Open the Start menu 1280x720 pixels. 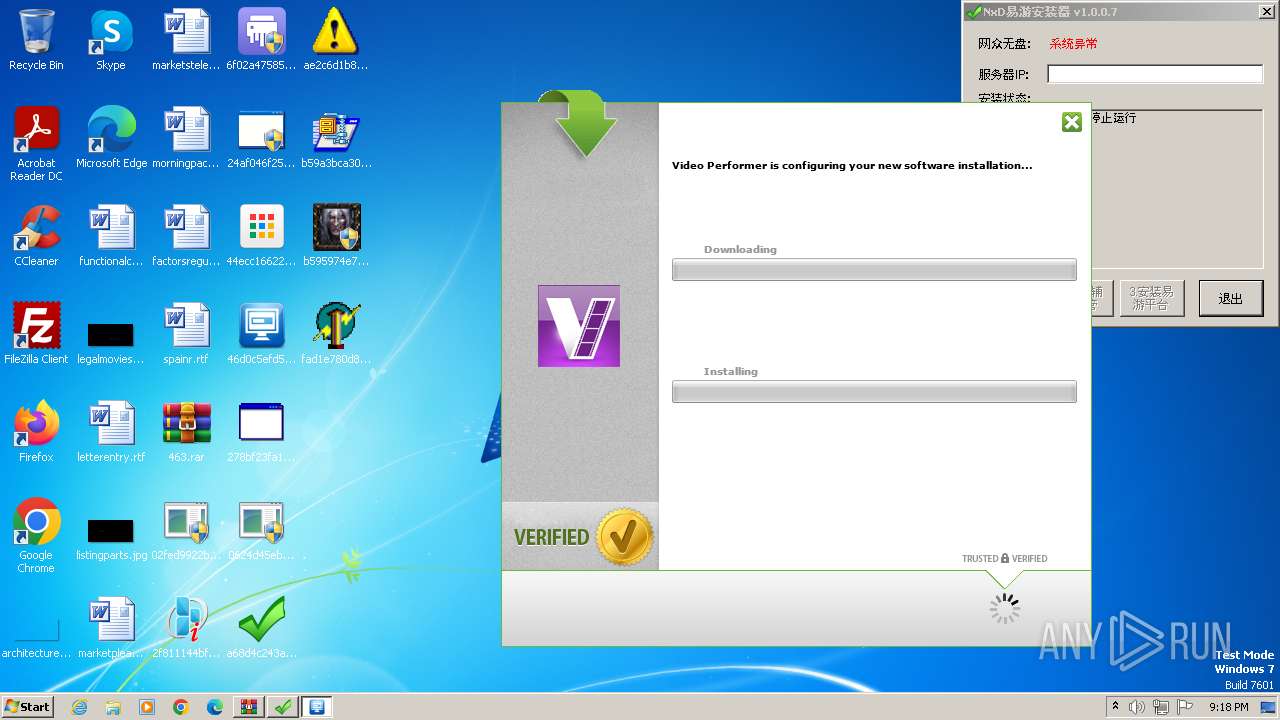pyautogui.click(x=28, y=707)
